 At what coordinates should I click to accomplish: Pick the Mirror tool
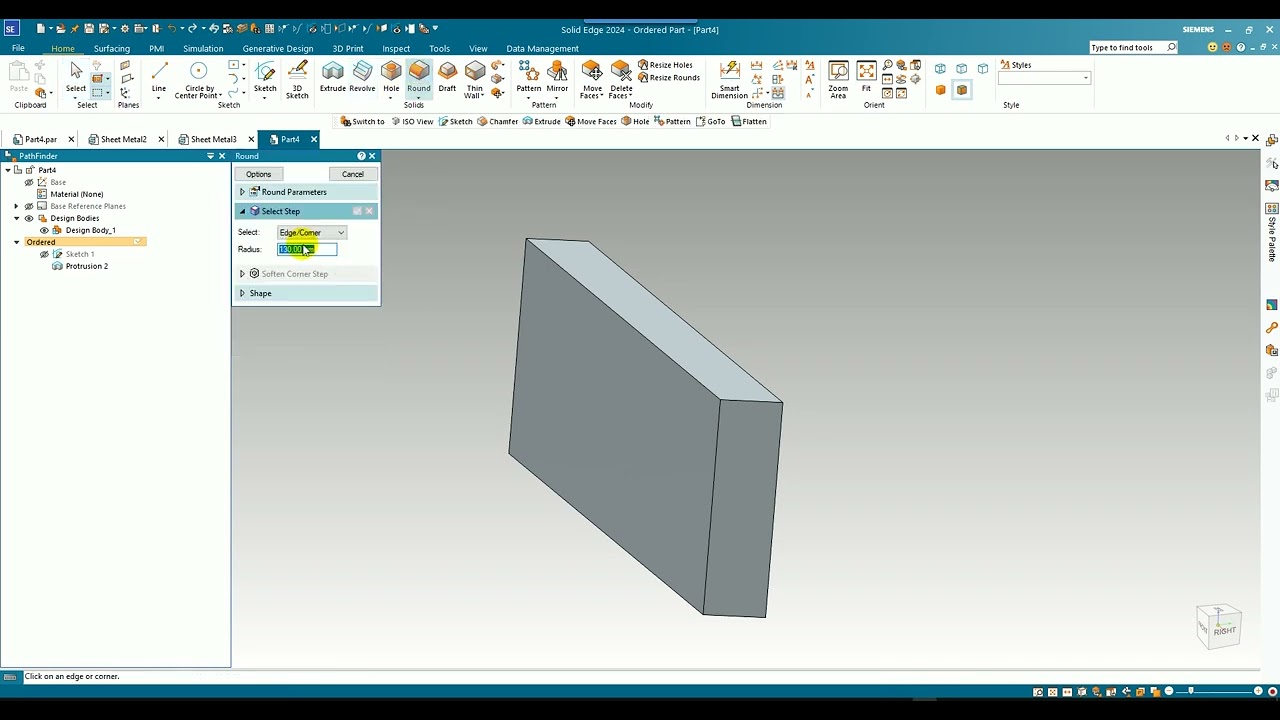557,77
